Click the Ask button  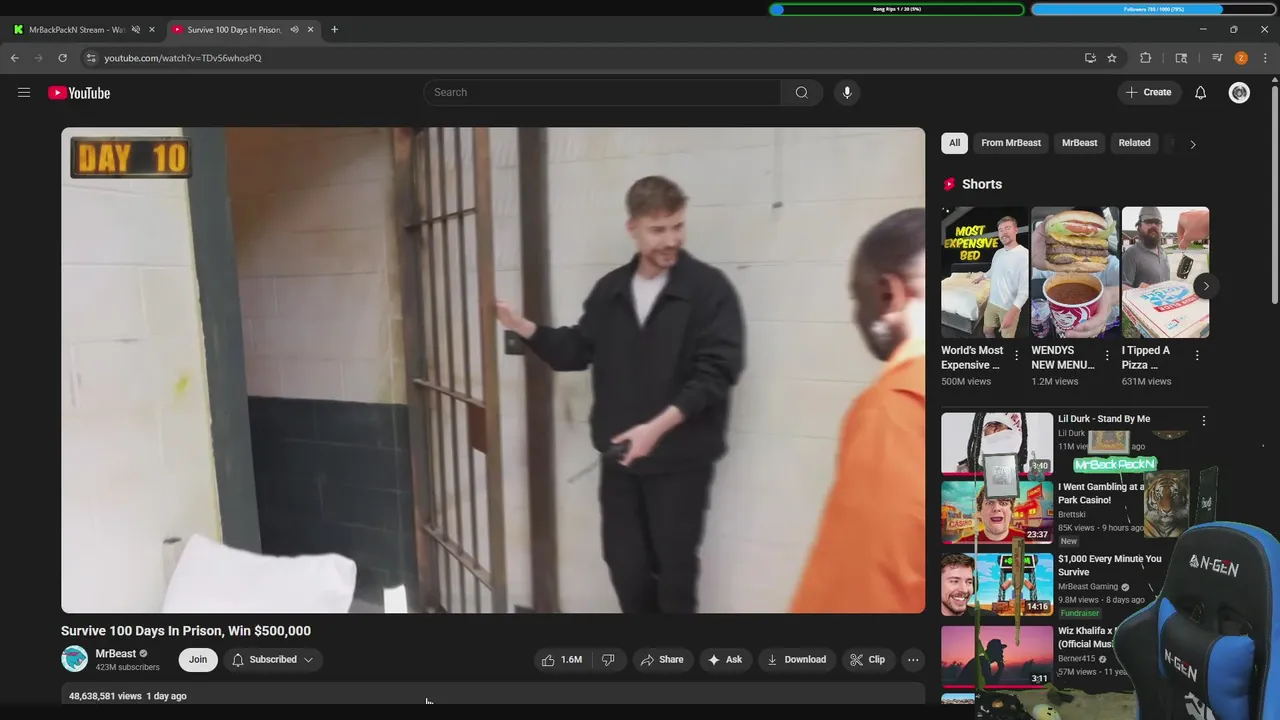[725, 660]
